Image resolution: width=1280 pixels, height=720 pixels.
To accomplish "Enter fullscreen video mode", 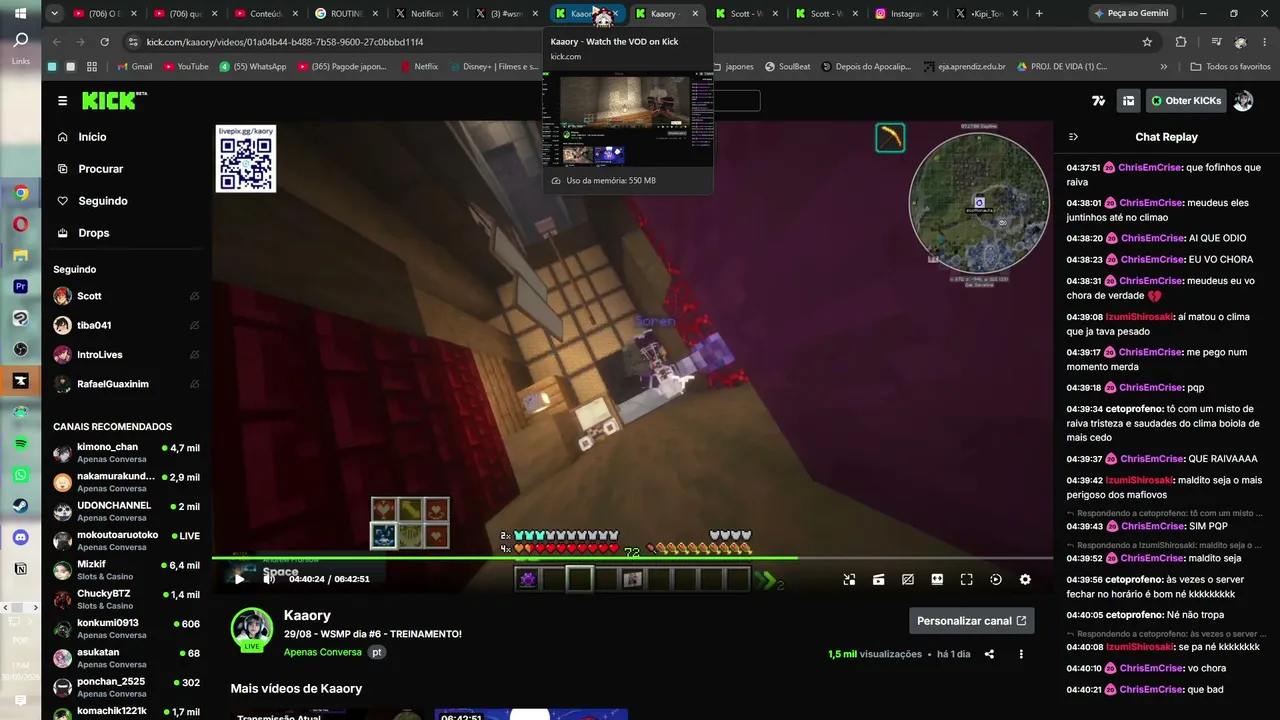I will (967, 579).
